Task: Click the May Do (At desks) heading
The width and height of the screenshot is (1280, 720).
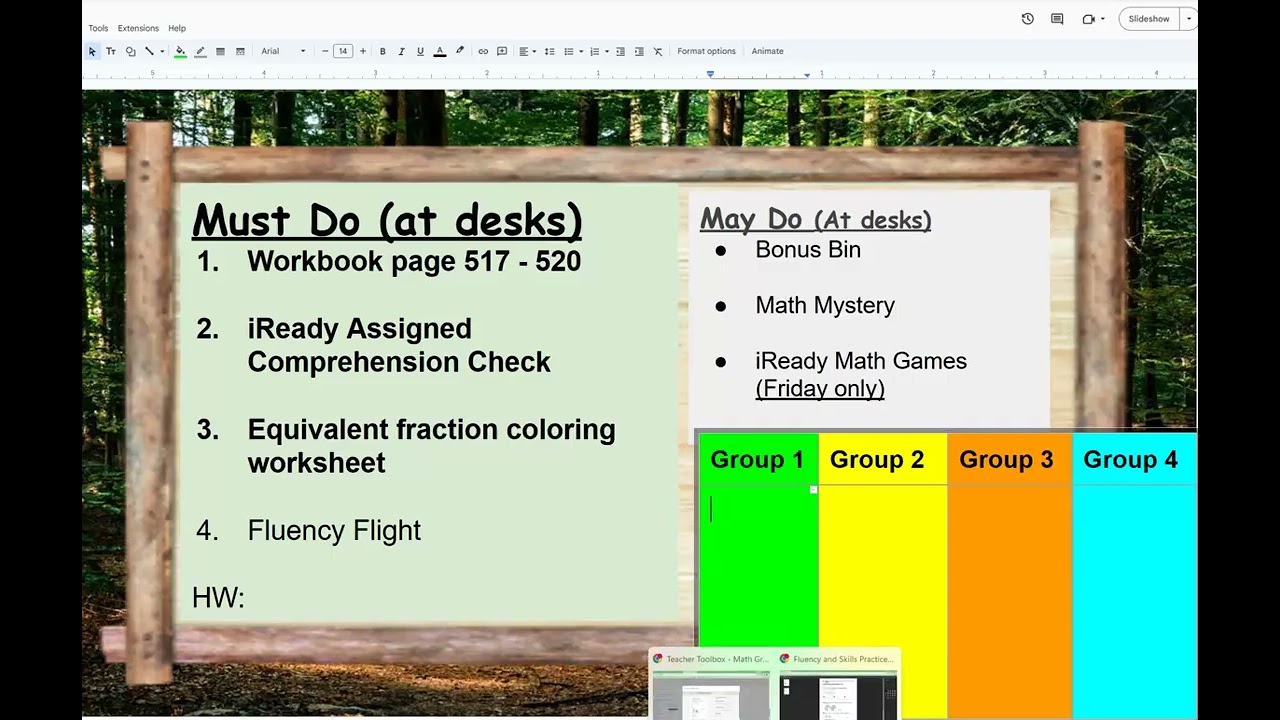Action: [x=815, y=219]
